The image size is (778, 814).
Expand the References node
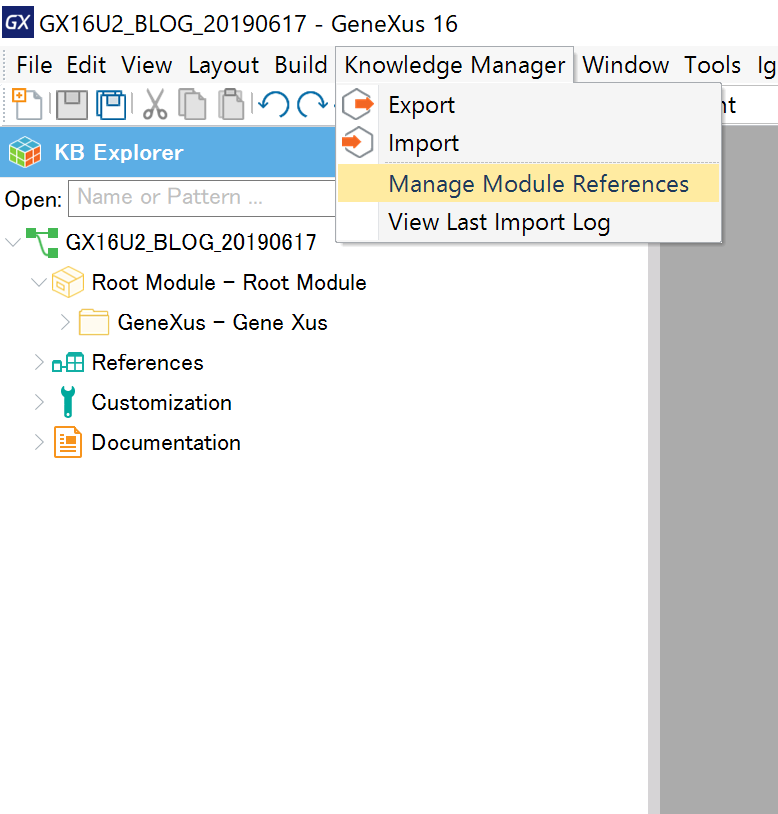pos(39,362)
